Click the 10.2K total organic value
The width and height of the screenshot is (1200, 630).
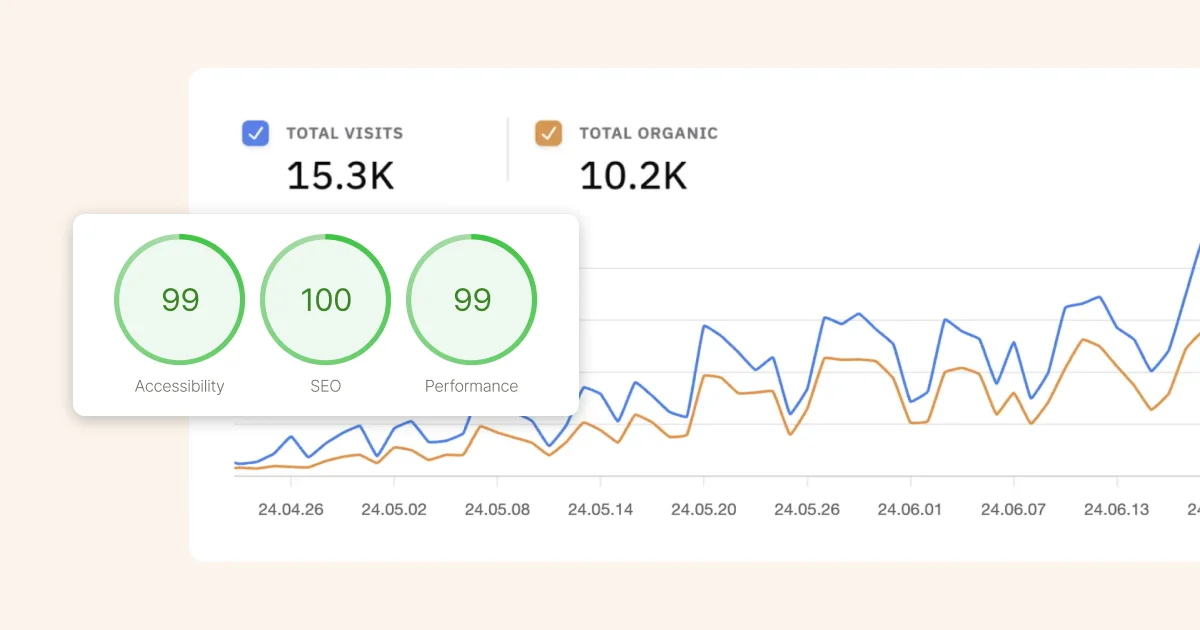click(632, 175)
